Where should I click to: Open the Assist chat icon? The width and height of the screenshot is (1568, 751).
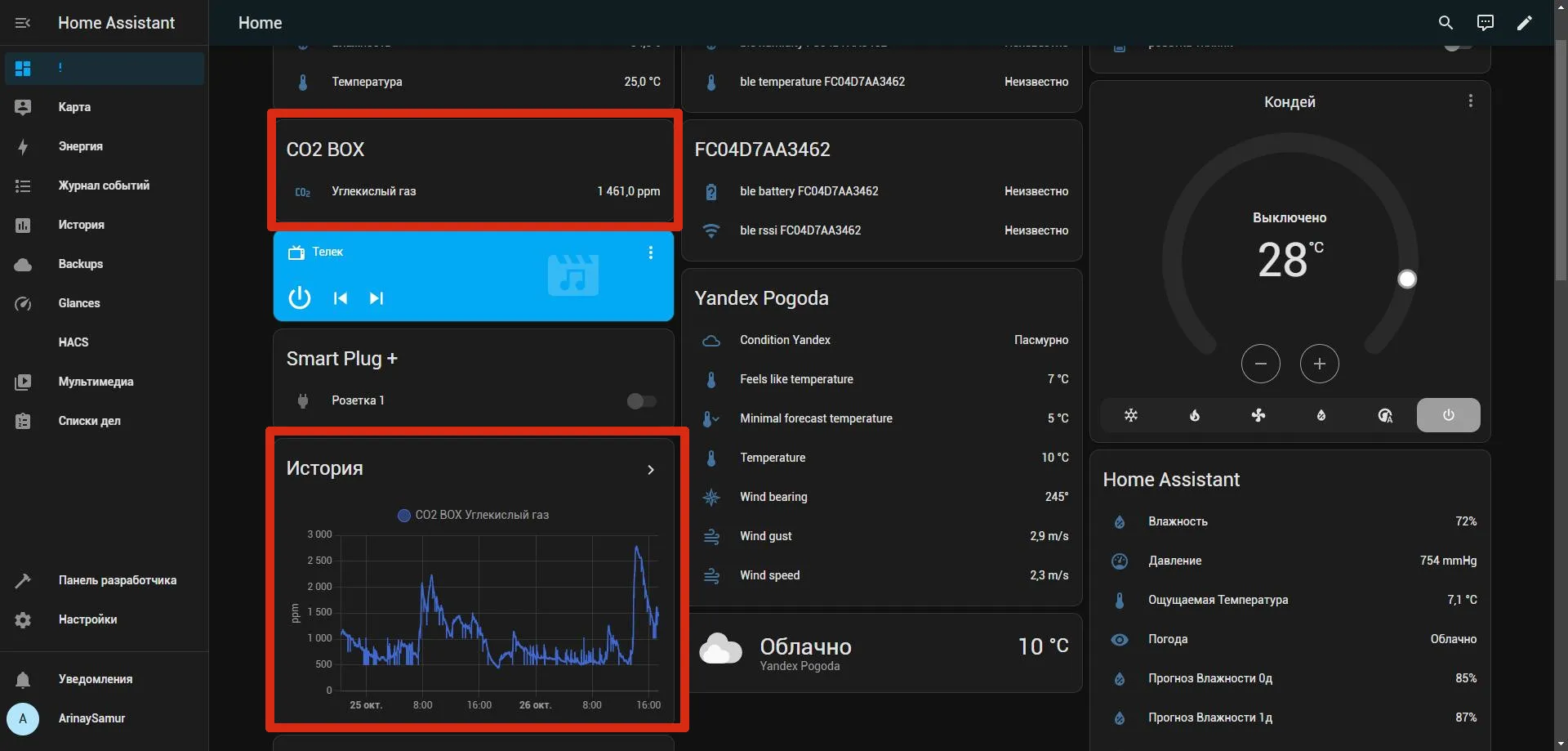tap(1486, 23)
